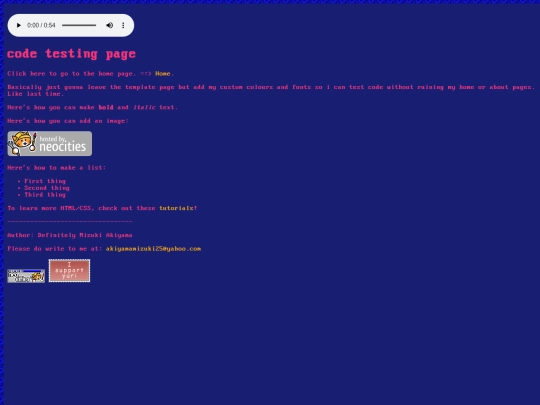540x405 pixels.
Task: Click the Author: Definitely Mizuki Akiyama line
Action: (x=70, y=235)
